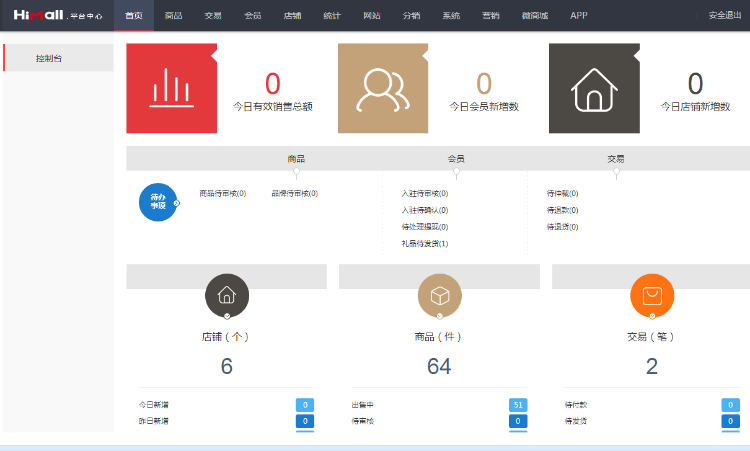Click the blue 待办事项 circle
Viewport: 750px width, 451px height.
158,202
